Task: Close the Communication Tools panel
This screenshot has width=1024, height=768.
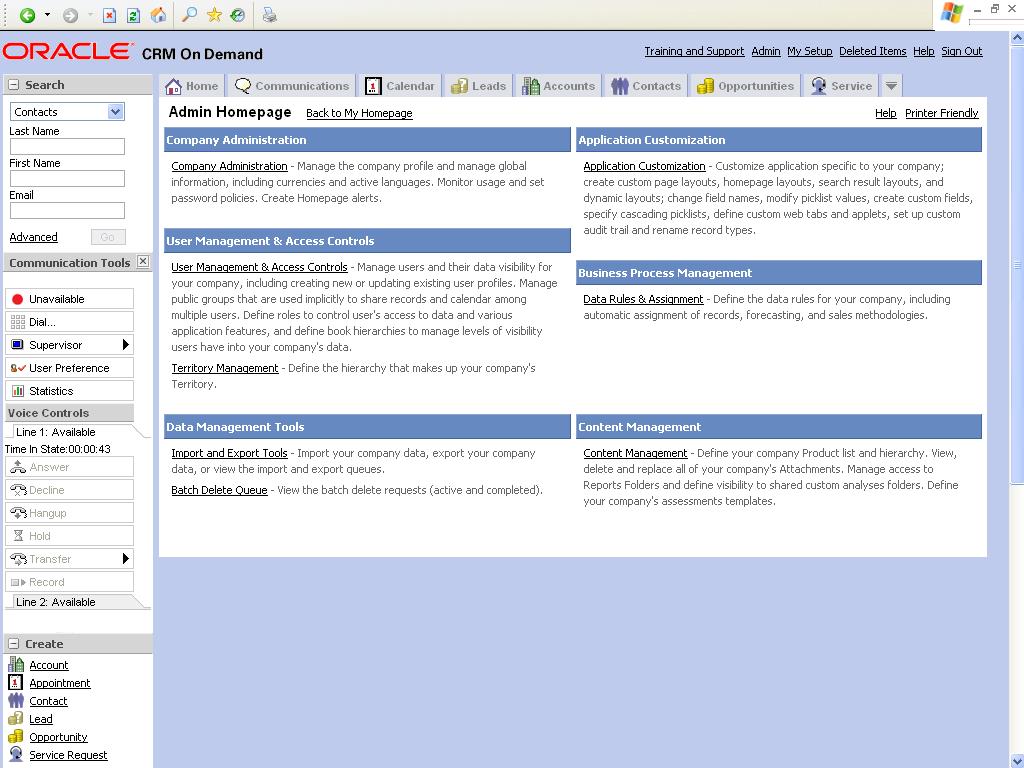Action: (x=143, y=262)
